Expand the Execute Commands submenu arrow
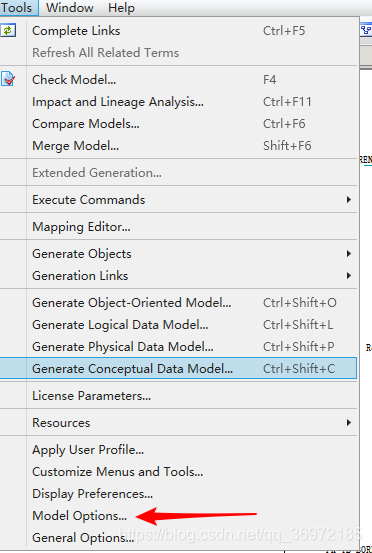This screenshot has height=553, width=372. coord(348,200)
